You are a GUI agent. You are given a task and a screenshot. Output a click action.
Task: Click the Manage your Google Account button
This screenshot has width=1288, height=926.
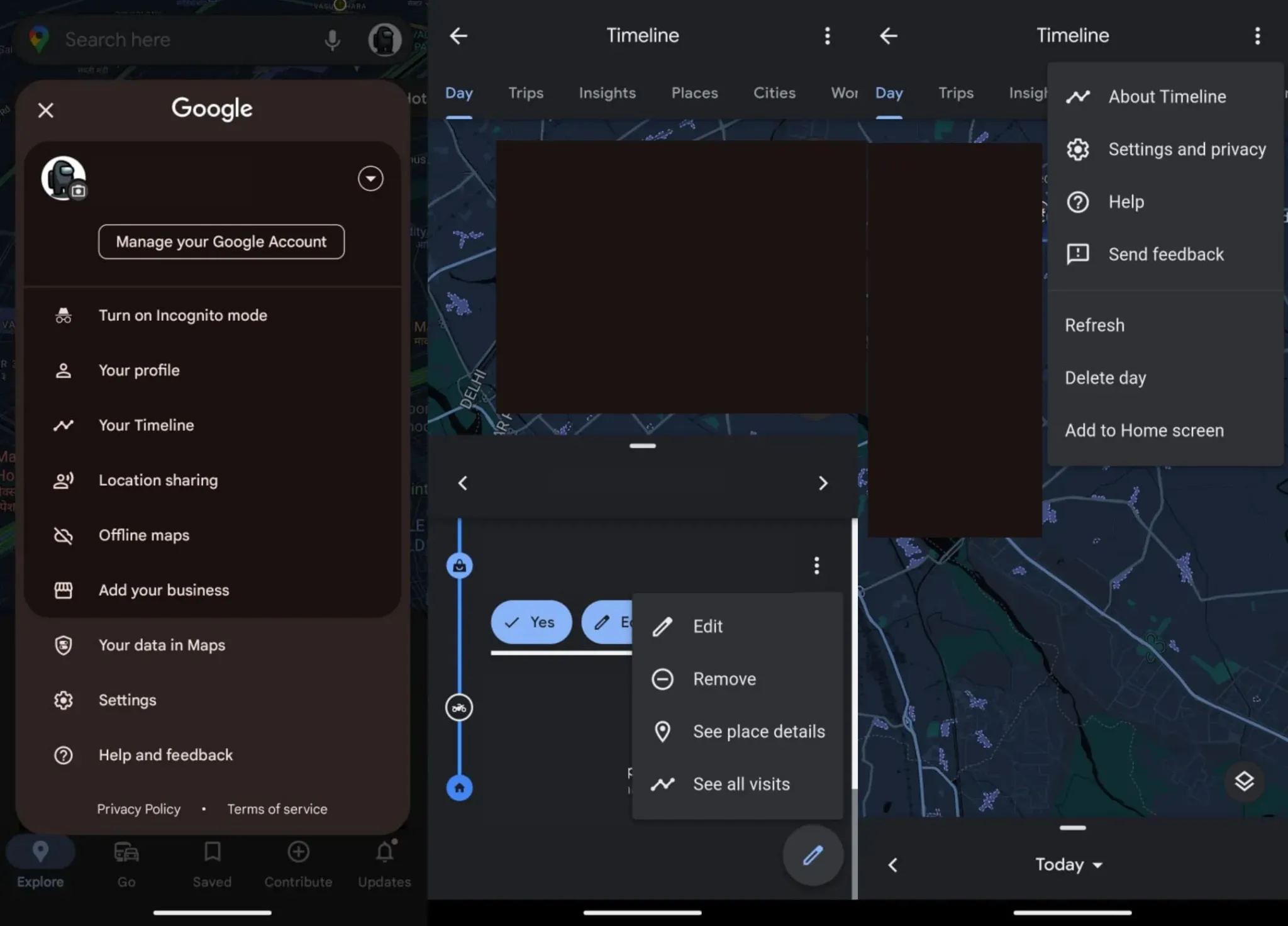pos(221,241)
